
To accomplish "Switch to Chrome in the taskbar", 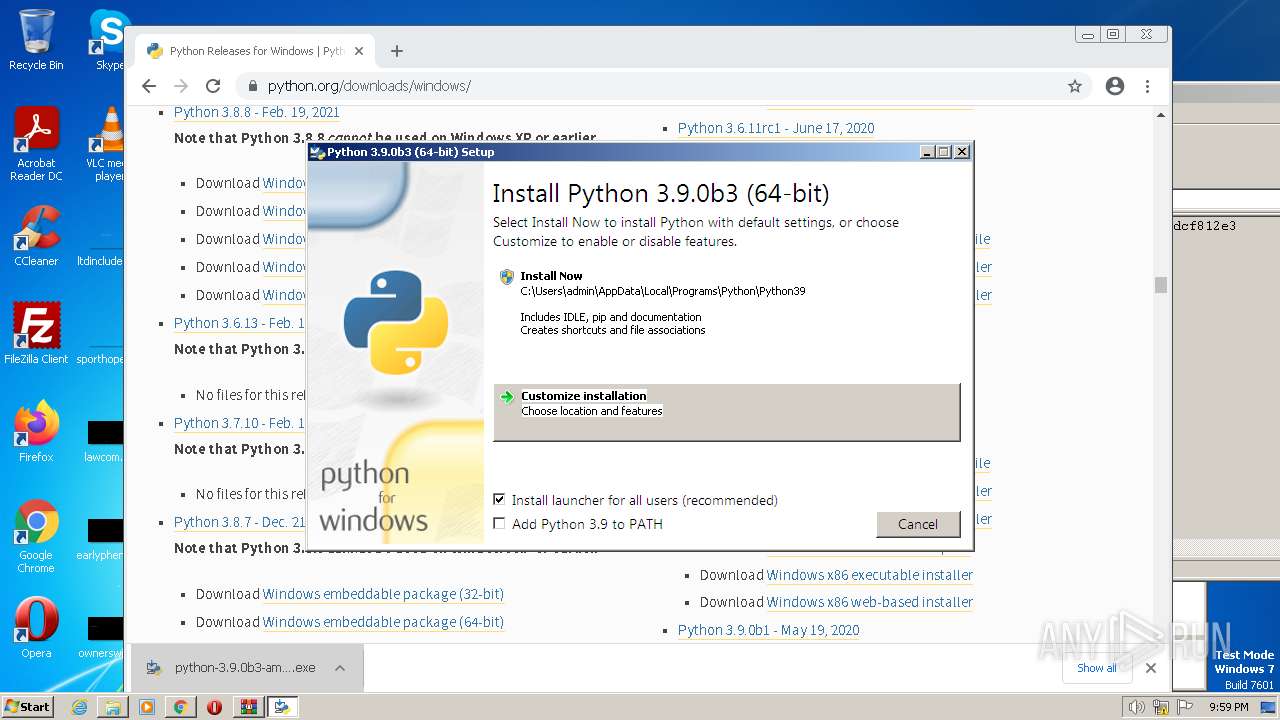I will pyautogui.click(x=181, y=707).
